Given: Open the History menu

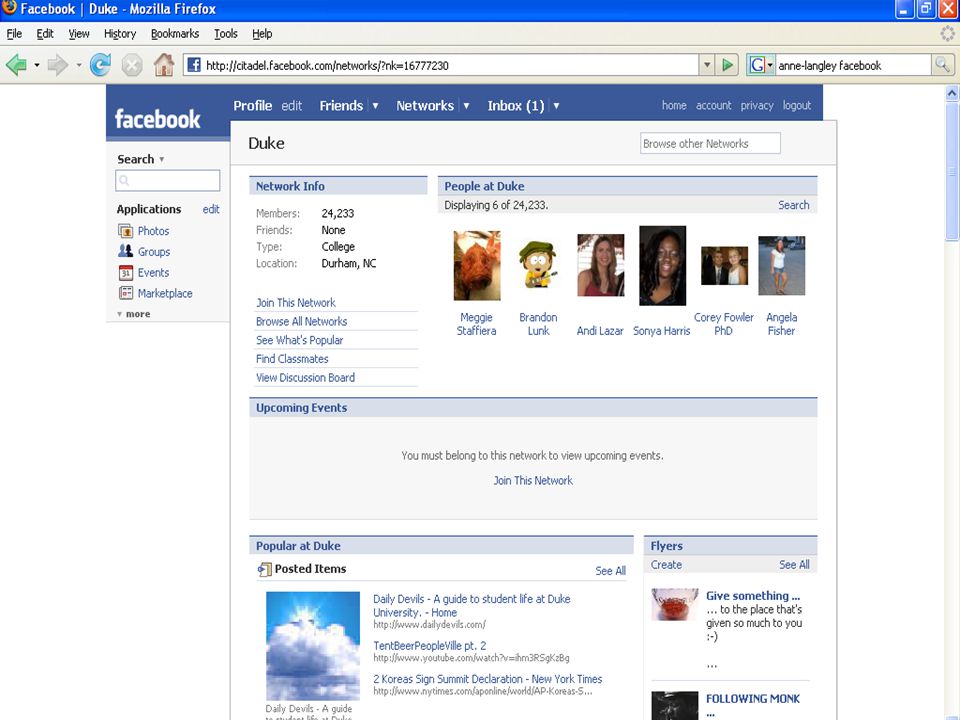Looking at the screenshot, I should pyautogui.click(x=120, y=34).
